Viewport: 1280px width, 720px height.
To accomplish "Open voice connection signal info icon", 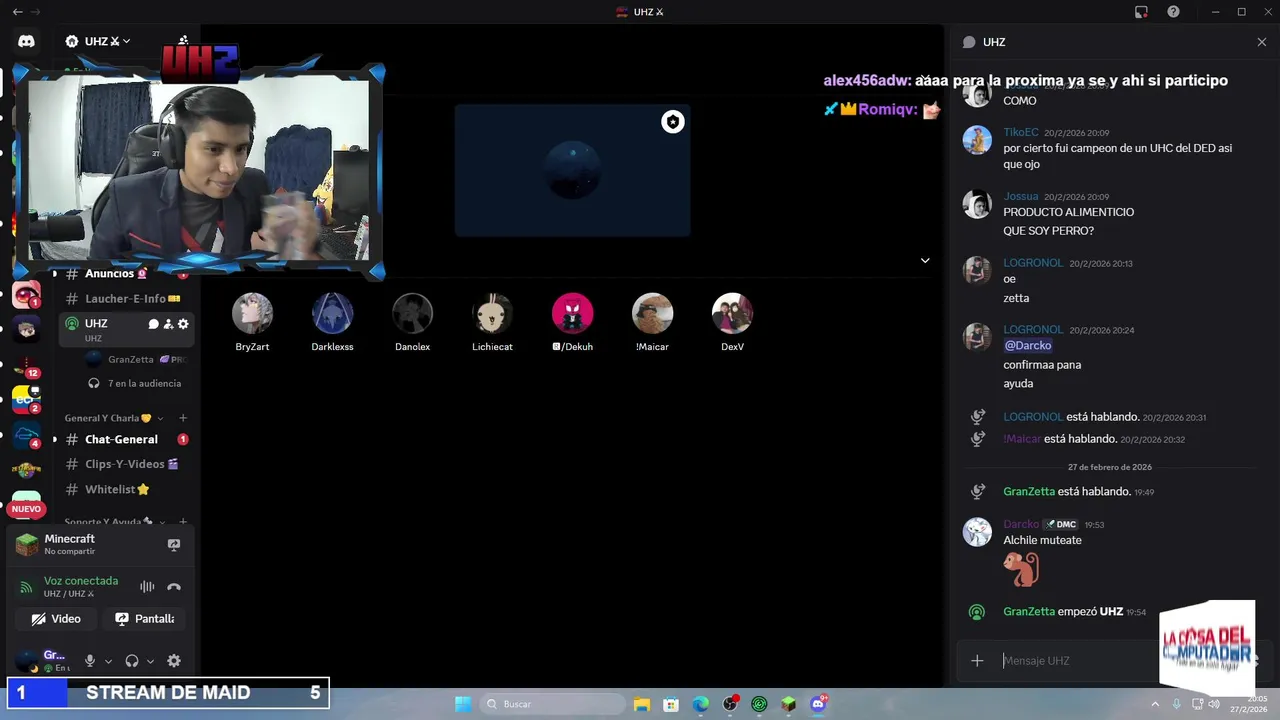I will pos(26,587).
